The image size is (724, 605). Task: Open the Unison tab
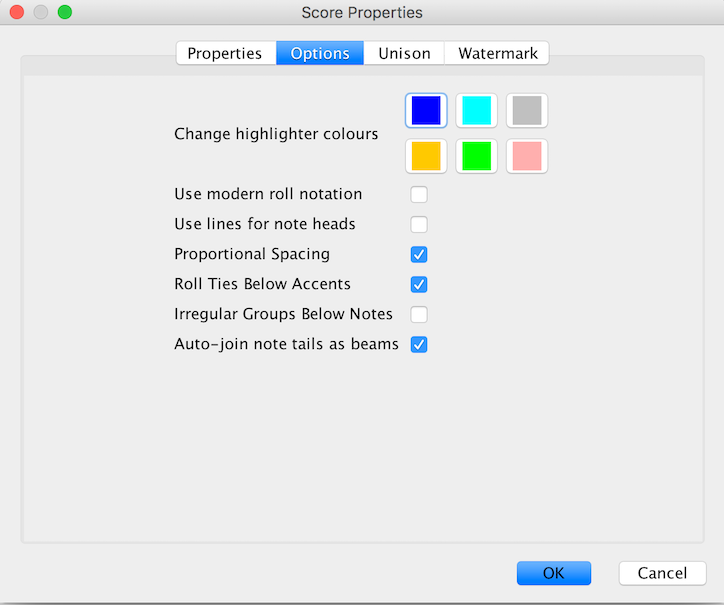pos(404,53)
